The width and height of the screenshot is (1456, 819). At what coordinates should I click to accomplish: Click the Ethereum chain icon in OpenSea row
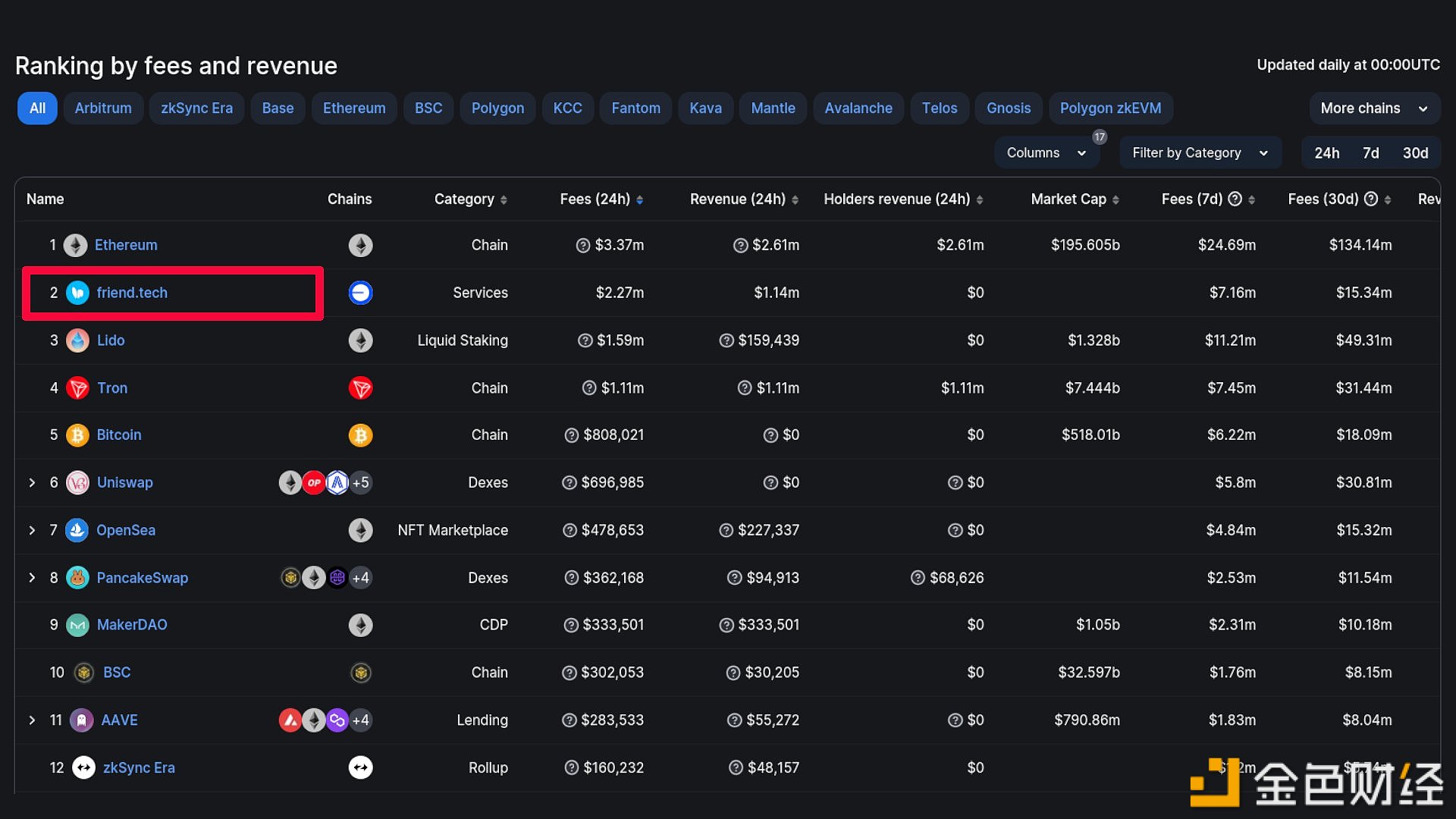coord(360,530)
